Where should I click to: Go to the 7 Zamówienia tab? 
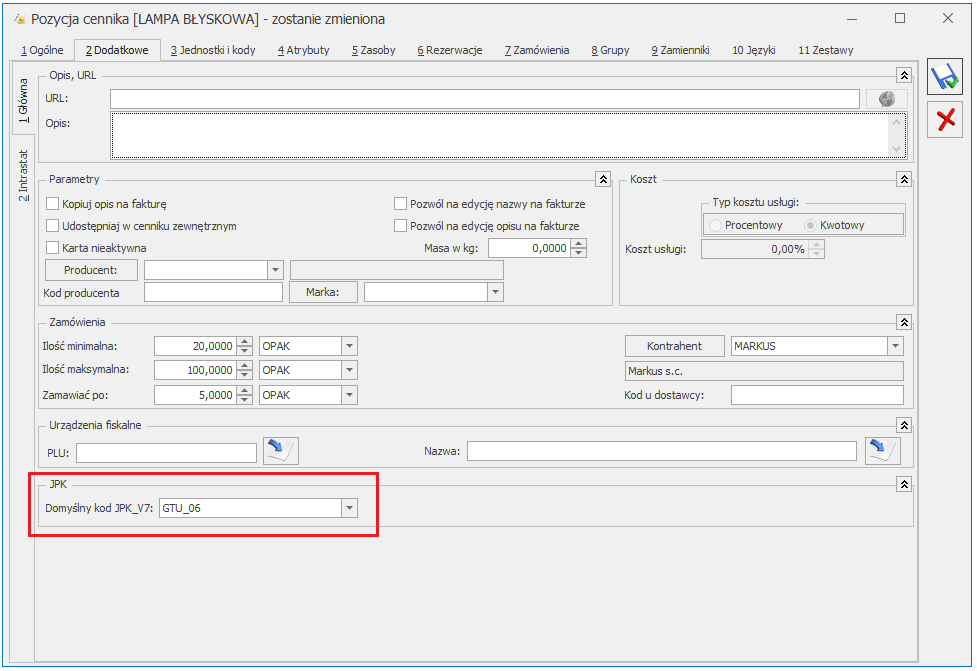click(x=537, y=50)
